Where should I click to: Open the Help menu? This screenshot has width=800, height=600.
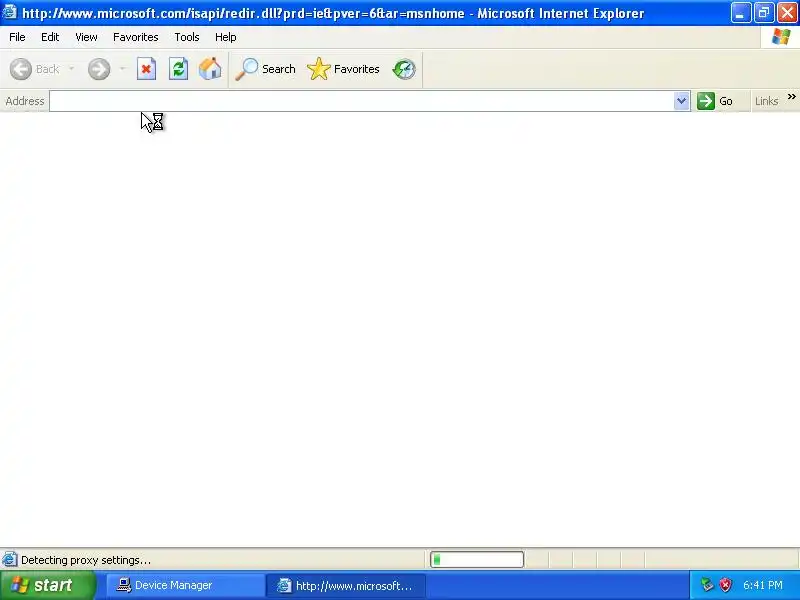click(x=226, y=37)
